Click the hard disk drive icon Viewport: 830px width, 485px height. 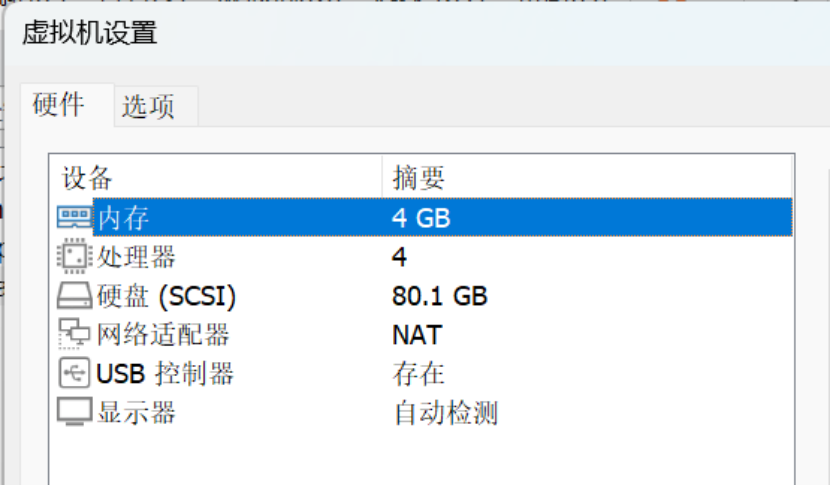tap(74, 296)
